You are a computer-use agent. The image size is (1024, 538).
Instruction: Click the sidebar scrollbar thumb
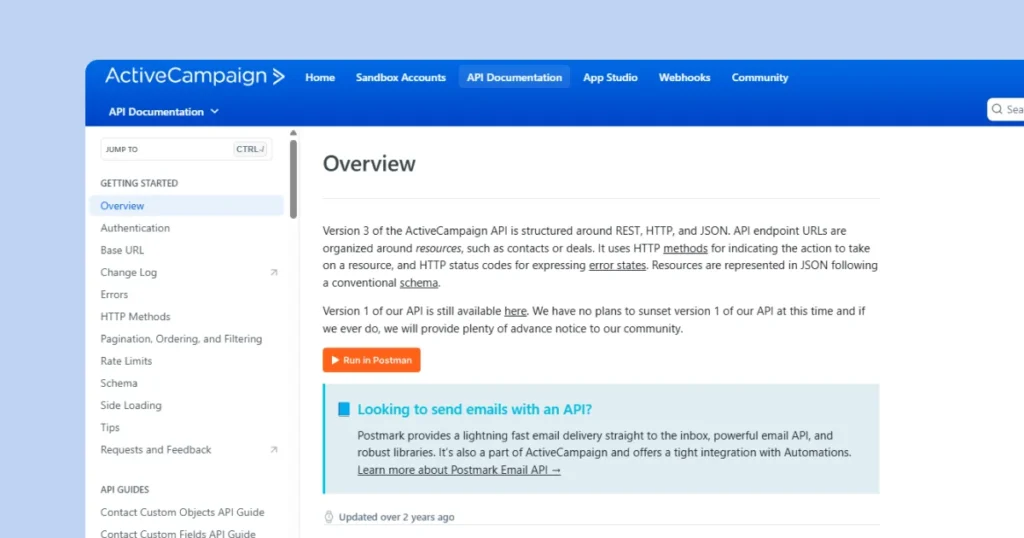coord(293,180)
